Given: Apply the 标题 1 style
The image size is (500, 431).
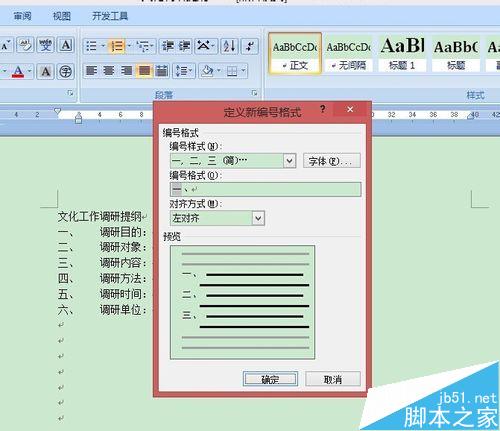Looking at the screenshot, I should pos(402,53).
